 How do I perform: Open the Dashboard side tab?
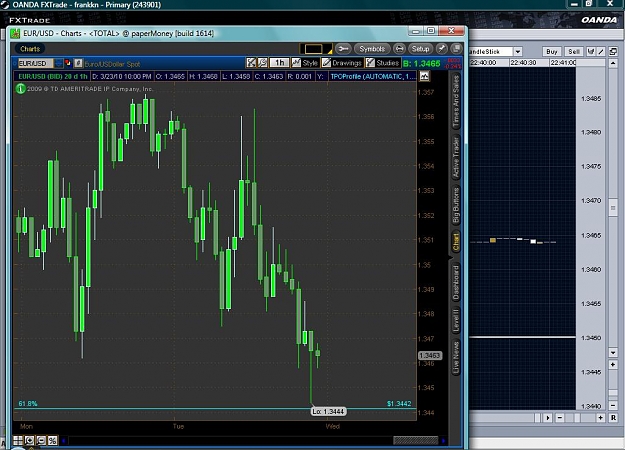pos(456,283)
